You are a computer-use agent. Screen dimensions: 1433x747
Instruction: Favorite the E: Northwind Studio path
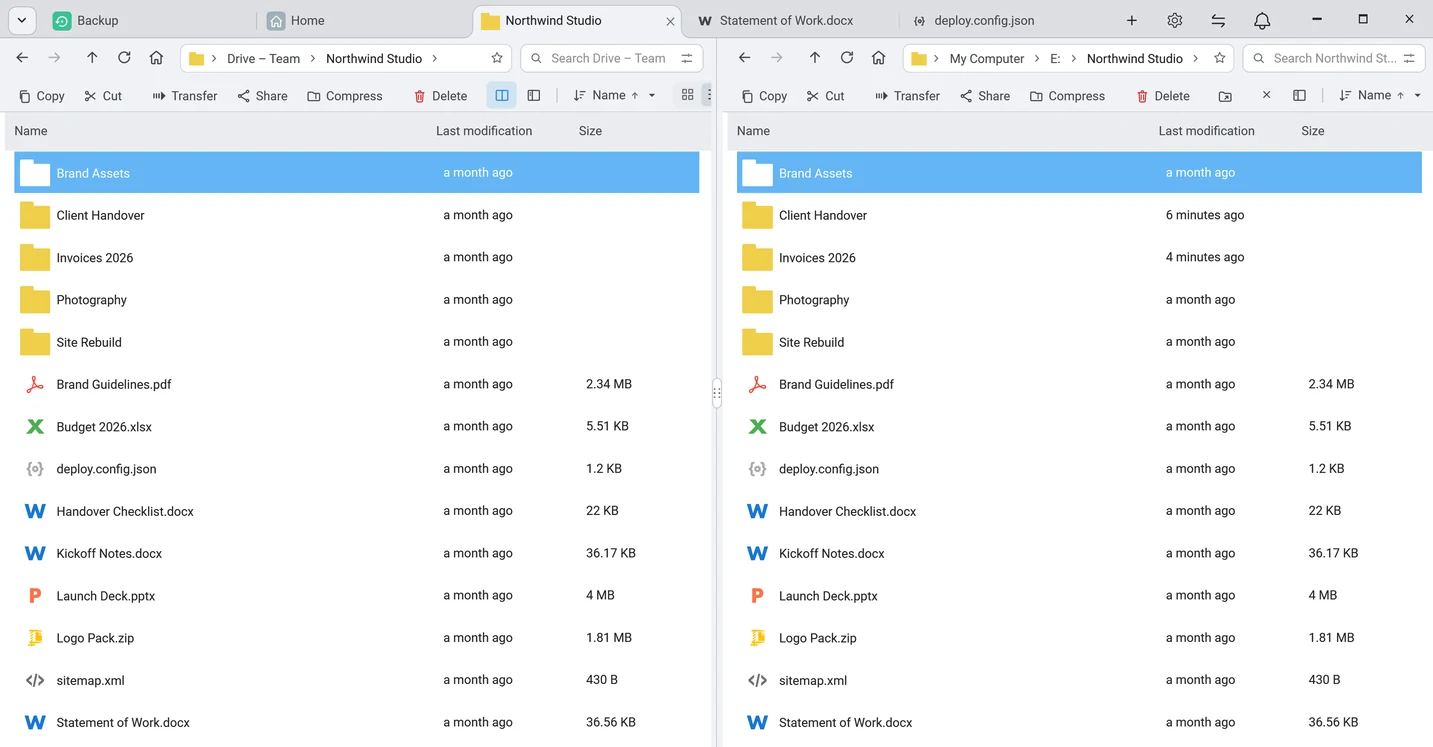(1219, 58)
